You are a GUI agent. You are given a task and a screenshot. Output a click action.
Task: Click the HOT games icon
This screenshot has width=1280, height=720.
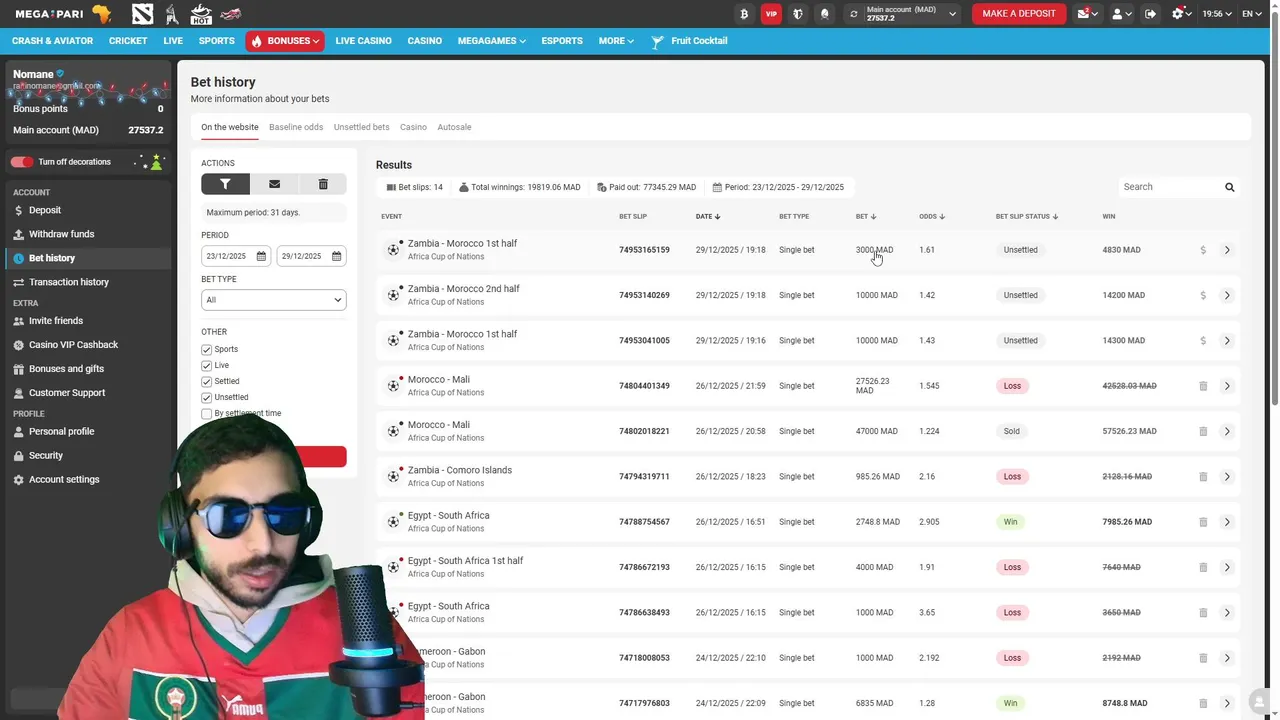pyautogui.click(x=201, y=14)
